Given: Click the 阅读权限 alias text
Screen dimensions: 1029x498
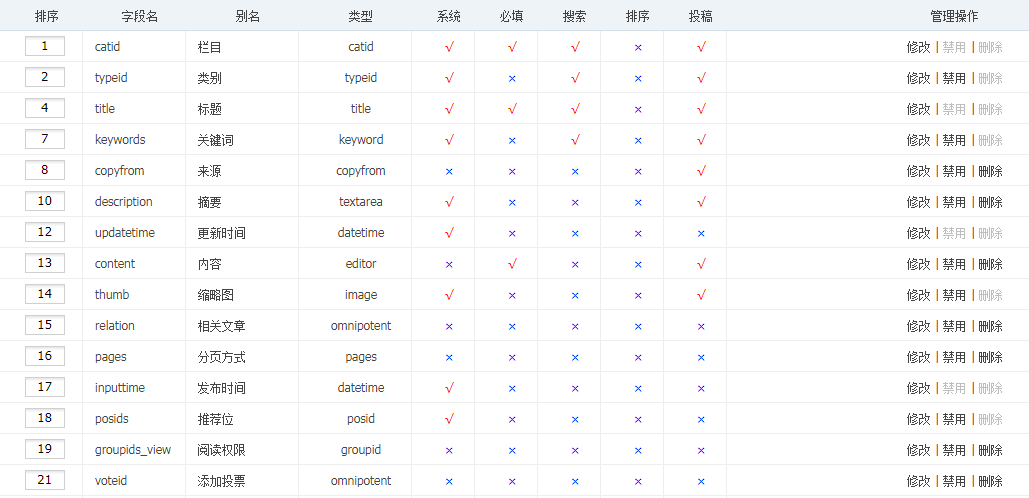Looking at the screenshot, I should pos(222,450).
